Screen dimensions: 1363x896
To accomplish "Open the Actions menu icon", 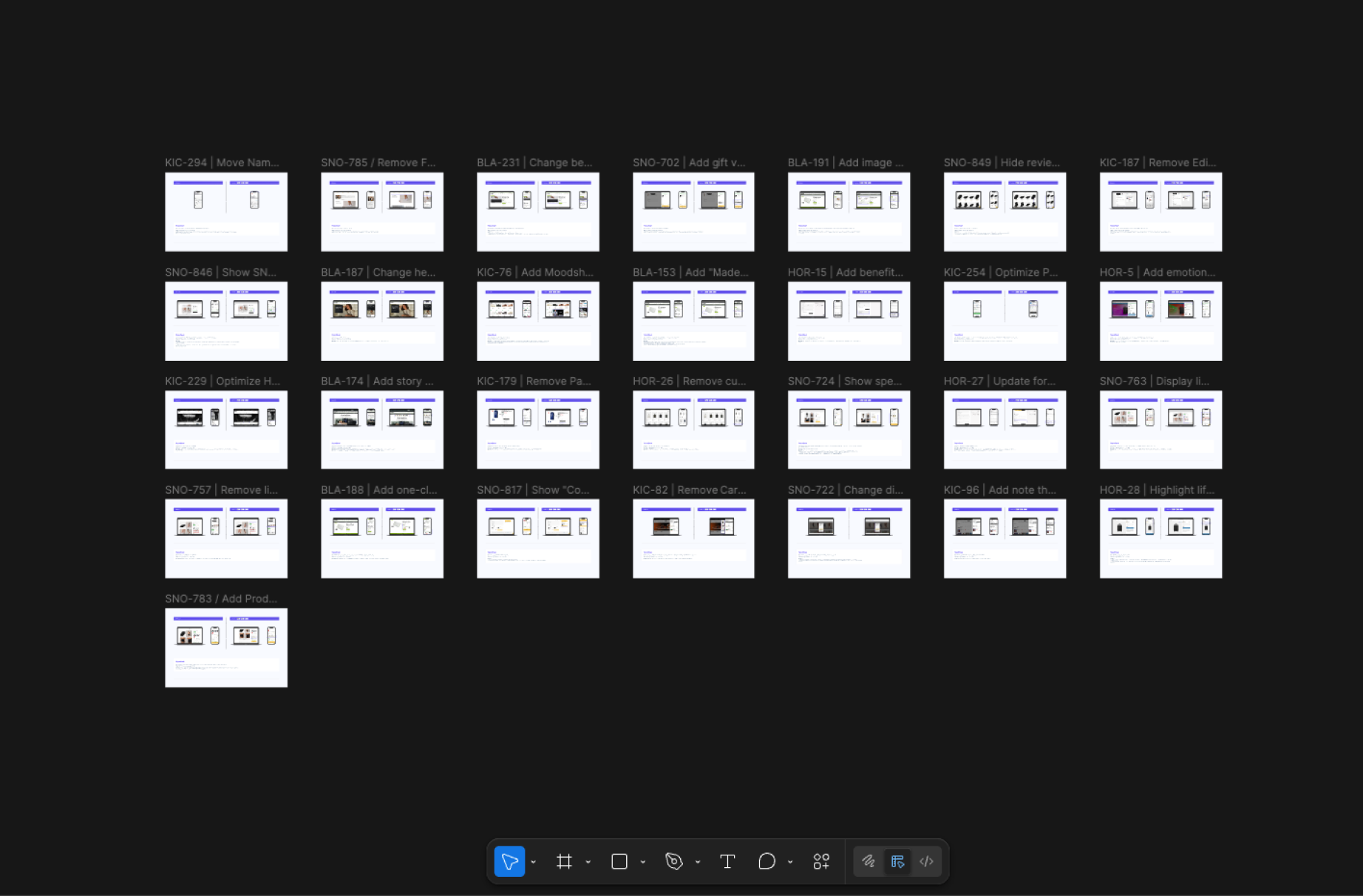I will pos(821,861).
